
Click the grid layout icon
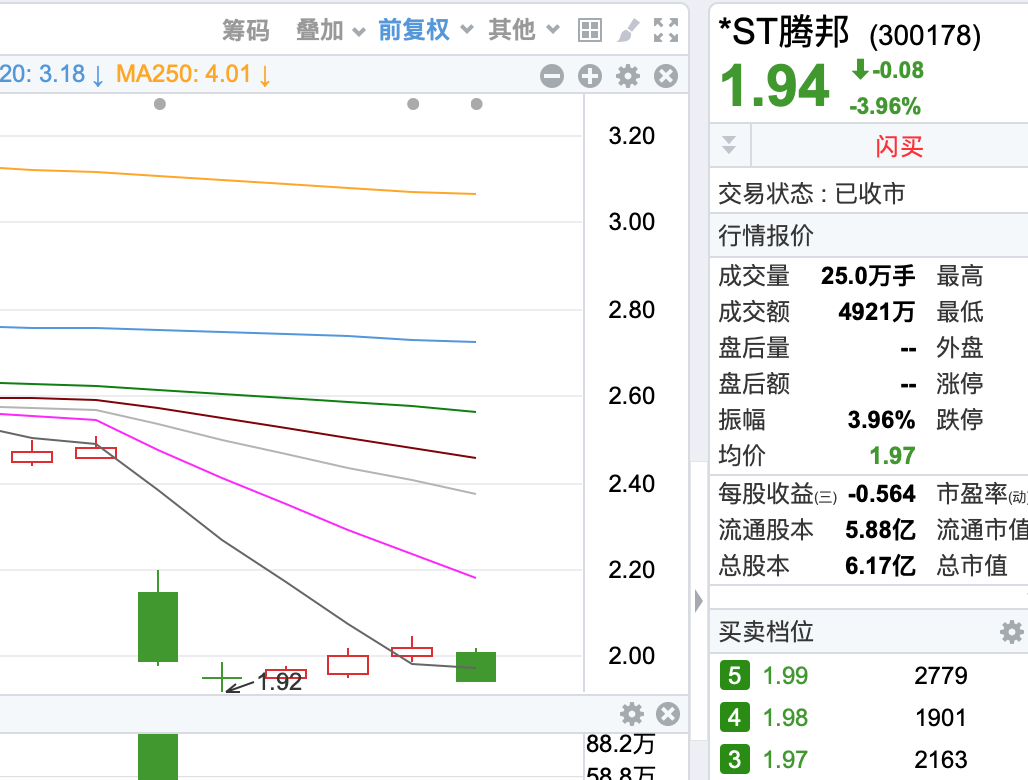(x=589, y=30)
